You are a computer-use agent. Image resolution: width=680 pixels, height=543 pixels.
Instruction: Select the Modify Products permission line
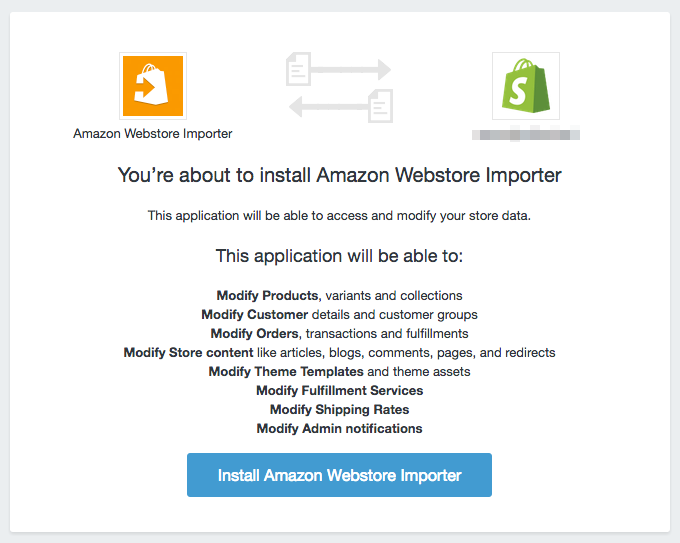pos(340,295)
